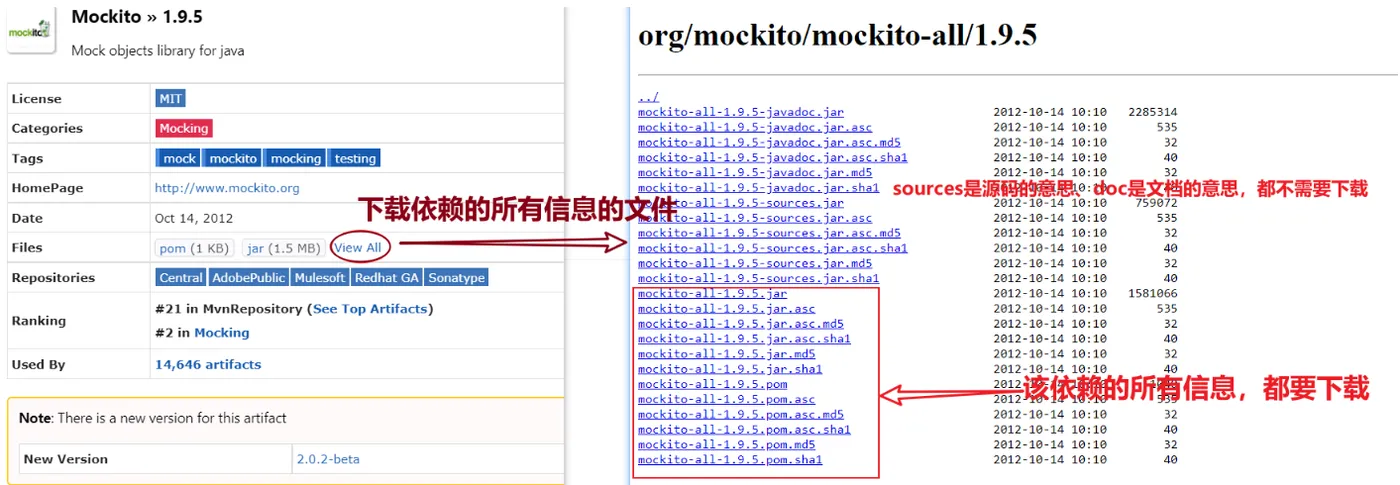This screenshot has width=1400, height=485.
Task: Open mockito-all-1.9.5.jar.asc.md5 link
Action: point(741,324)
